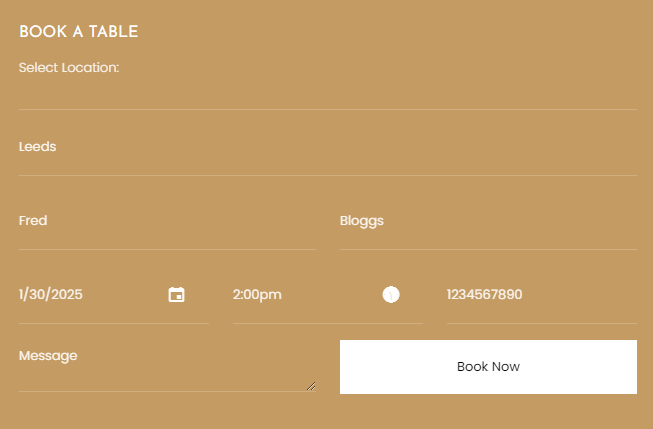
Task: Click the Message placeholder text
Action: (48, 356)
